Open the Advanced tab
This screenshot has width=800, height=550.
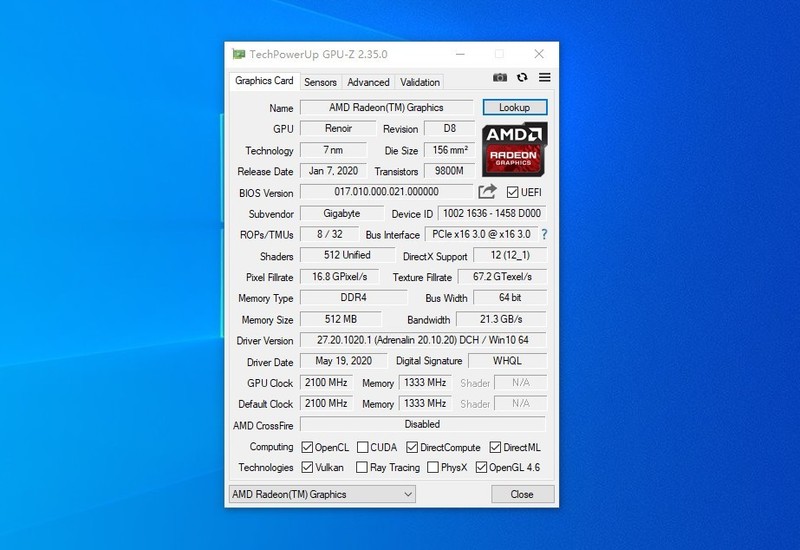tap(368, 82)
